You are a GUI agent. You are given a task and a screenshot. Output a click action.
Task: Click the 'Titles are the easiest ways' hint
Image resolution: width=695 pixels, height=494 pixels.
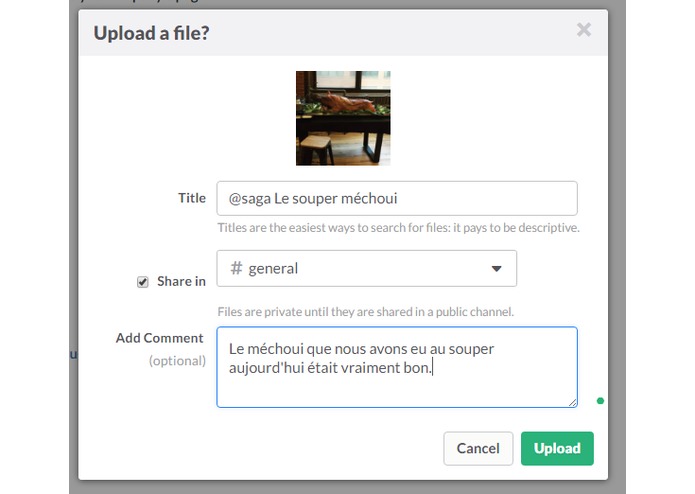[398, 228]
